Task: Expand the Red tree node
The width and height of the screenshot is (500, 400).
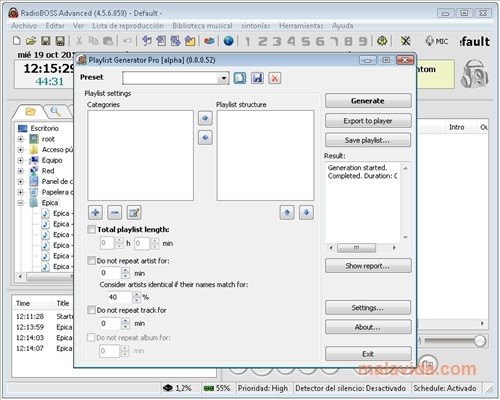Action: click(20, 171)
